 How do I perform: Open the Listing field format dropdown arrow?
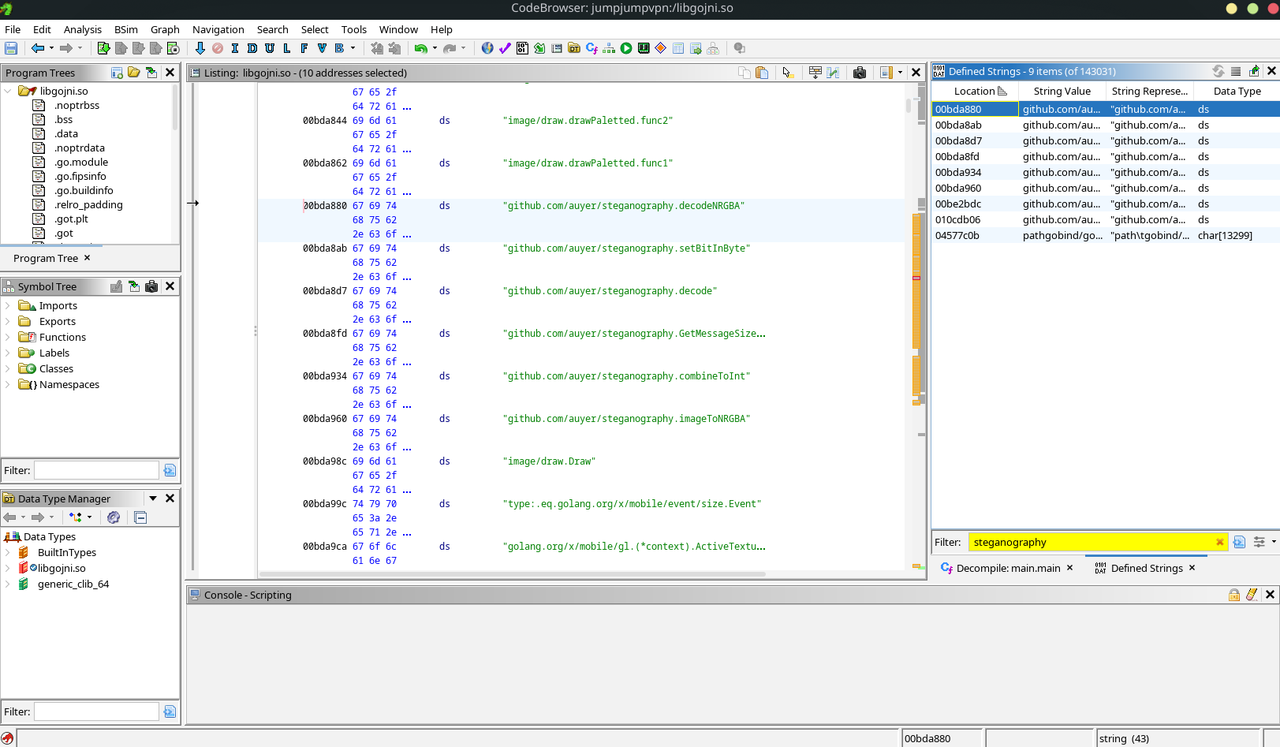[x=900, y=72]
